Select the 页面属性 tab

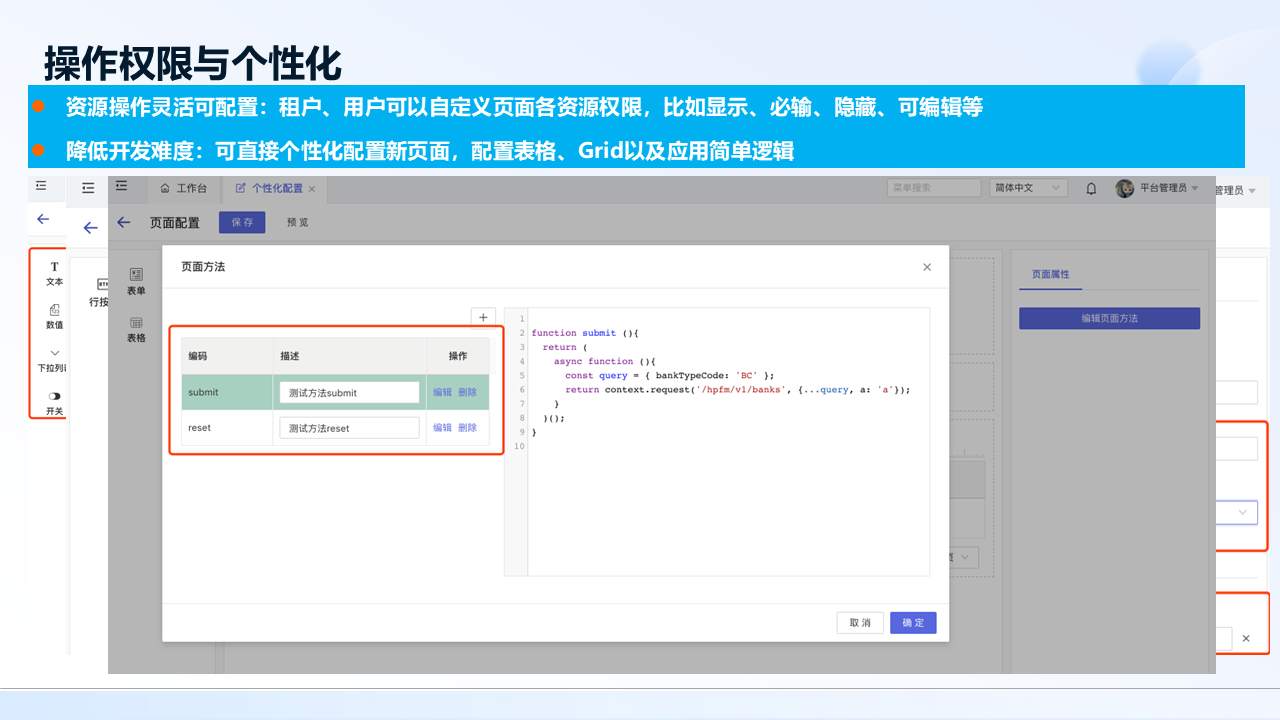click(1050, 274)
